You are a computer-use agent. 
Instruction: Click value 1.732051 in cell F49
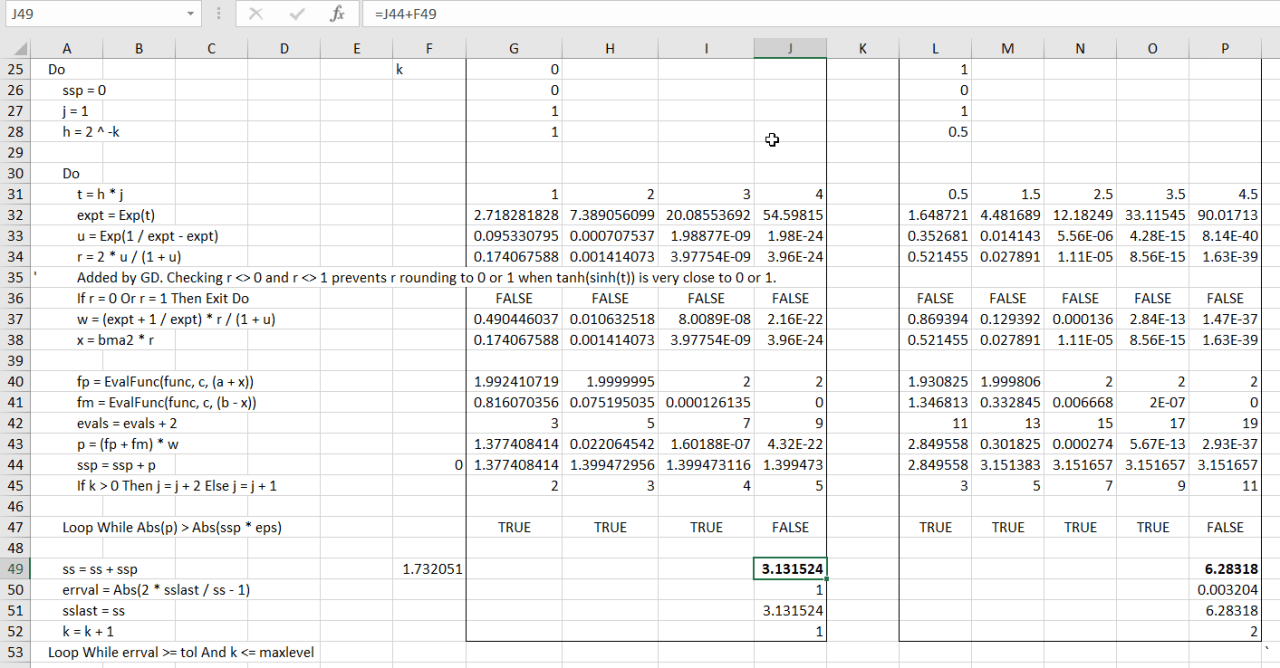(x=432, y=569)
